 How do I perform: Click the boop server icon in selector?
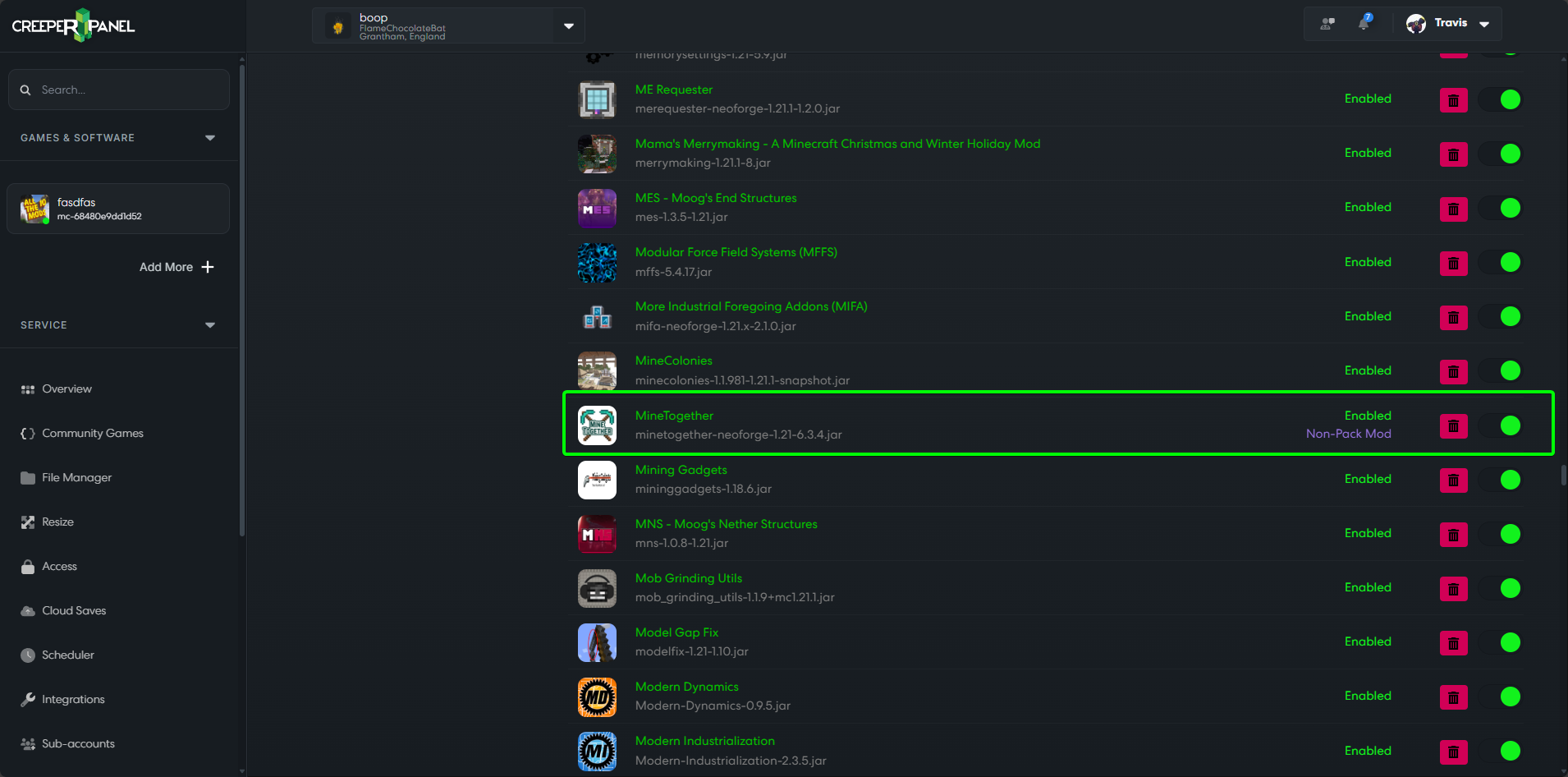[x=337, y=26]
